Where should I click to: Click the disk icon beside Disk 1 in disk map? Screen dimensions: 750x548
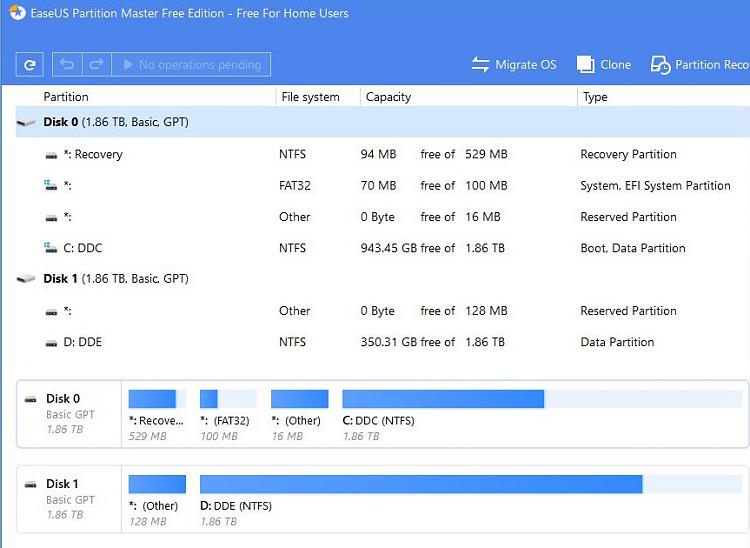click(31, 484)
